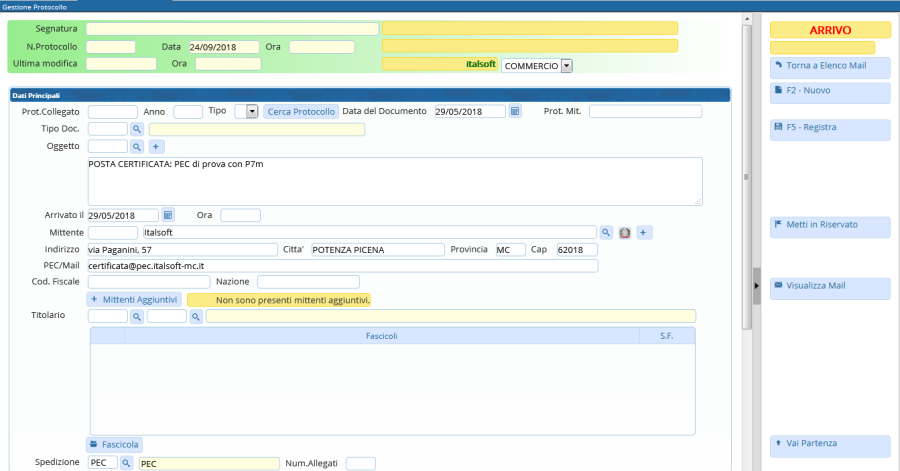
Task: Open the COMMERCIO dropdown selector
Action: [x=566, y=65]
